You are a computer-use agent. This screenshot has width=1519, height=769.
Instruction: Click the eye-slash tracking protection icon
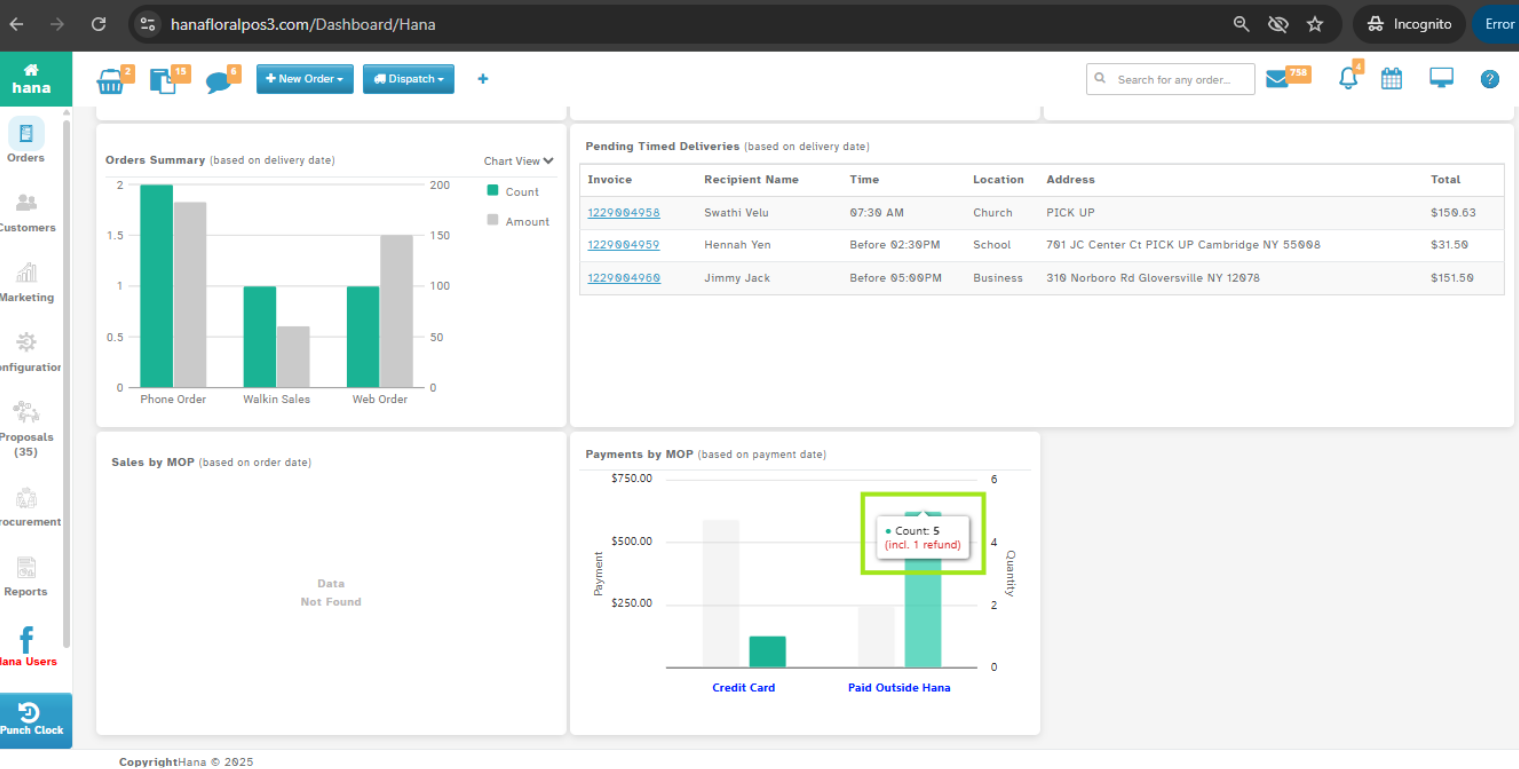[x=1278, y=24]
